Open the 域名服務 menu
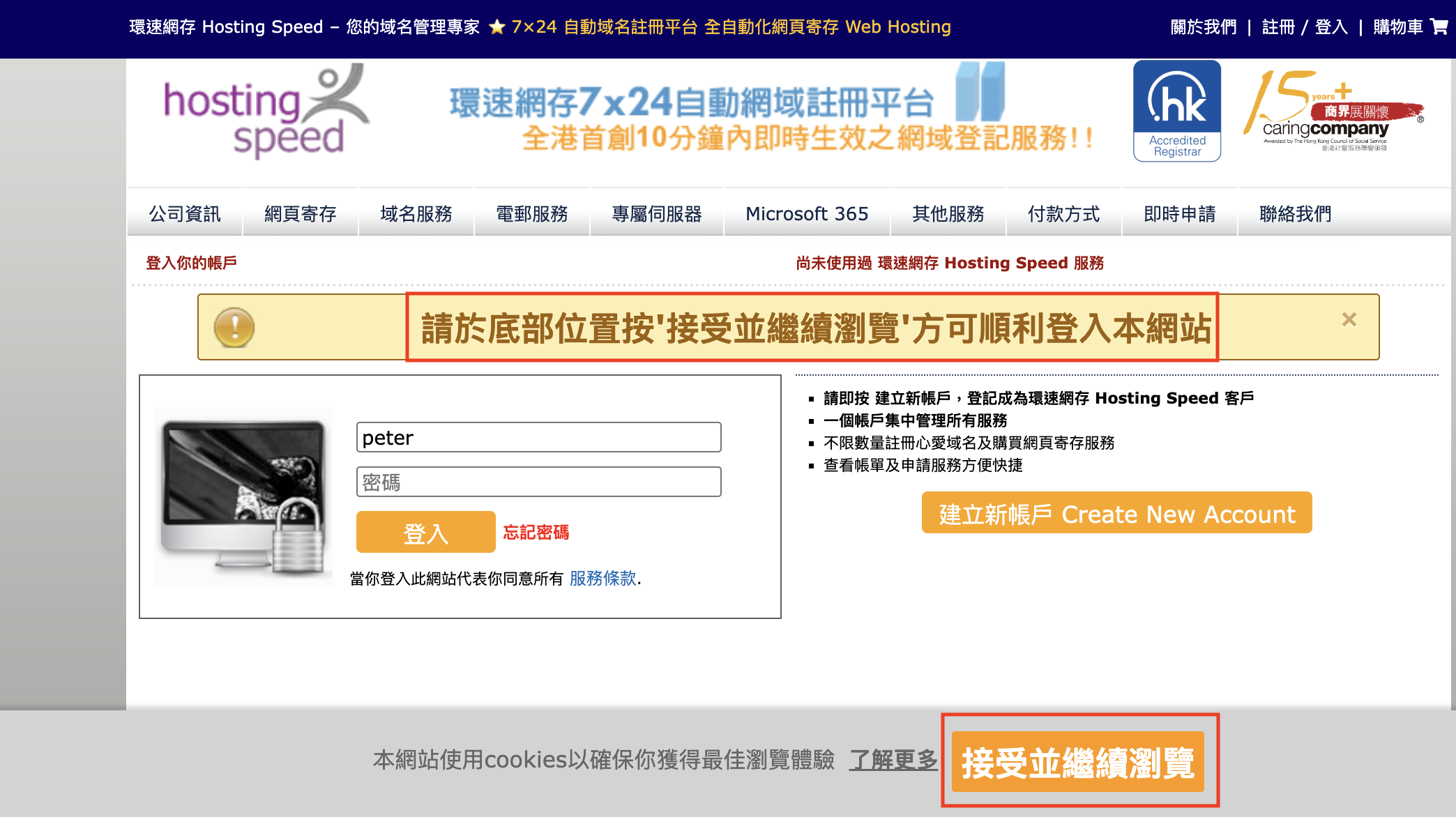 pos(416,213)
